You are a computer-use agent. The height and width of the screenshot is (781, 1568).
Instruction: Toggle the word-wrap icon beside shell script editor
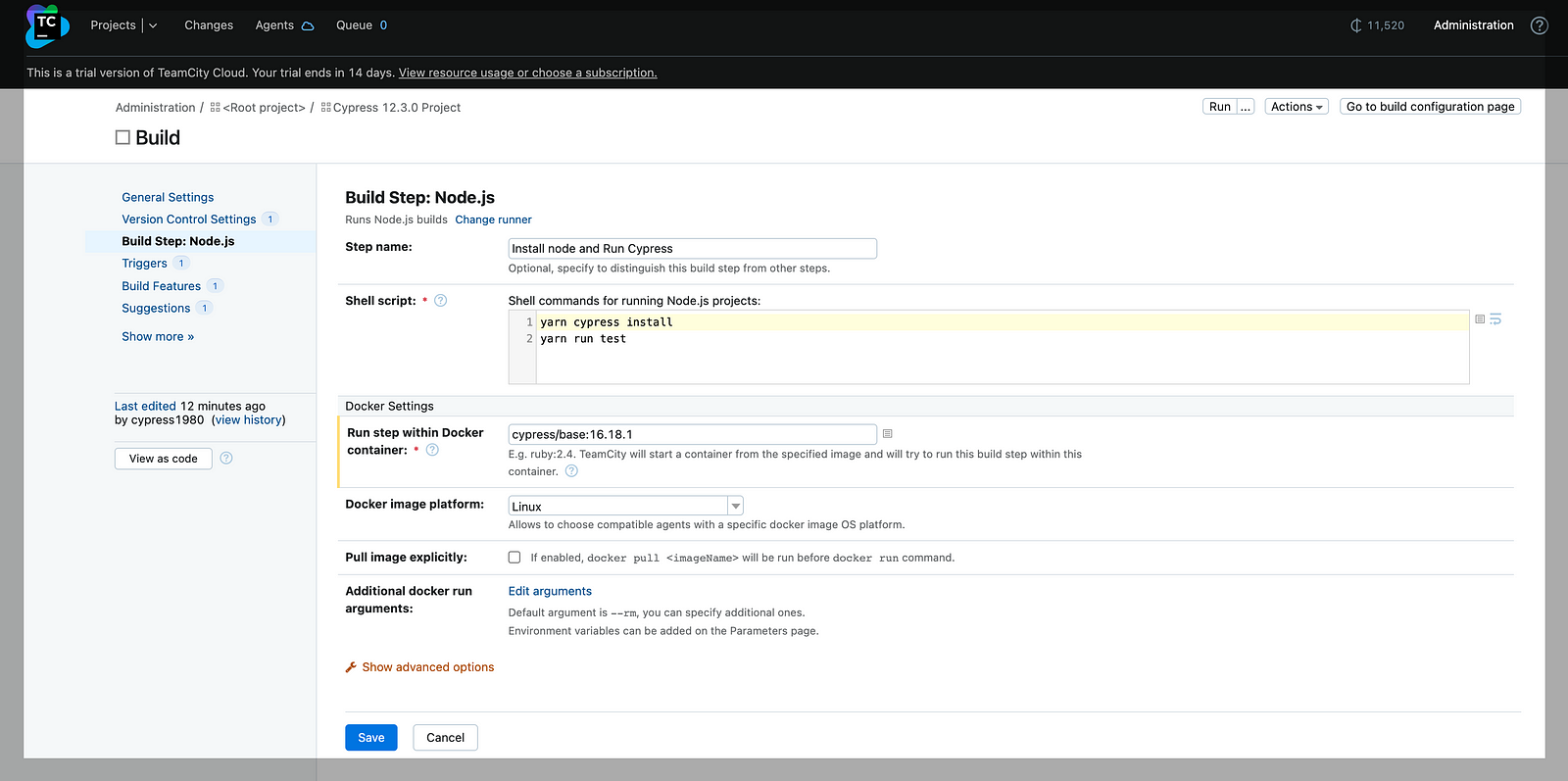1495,319
